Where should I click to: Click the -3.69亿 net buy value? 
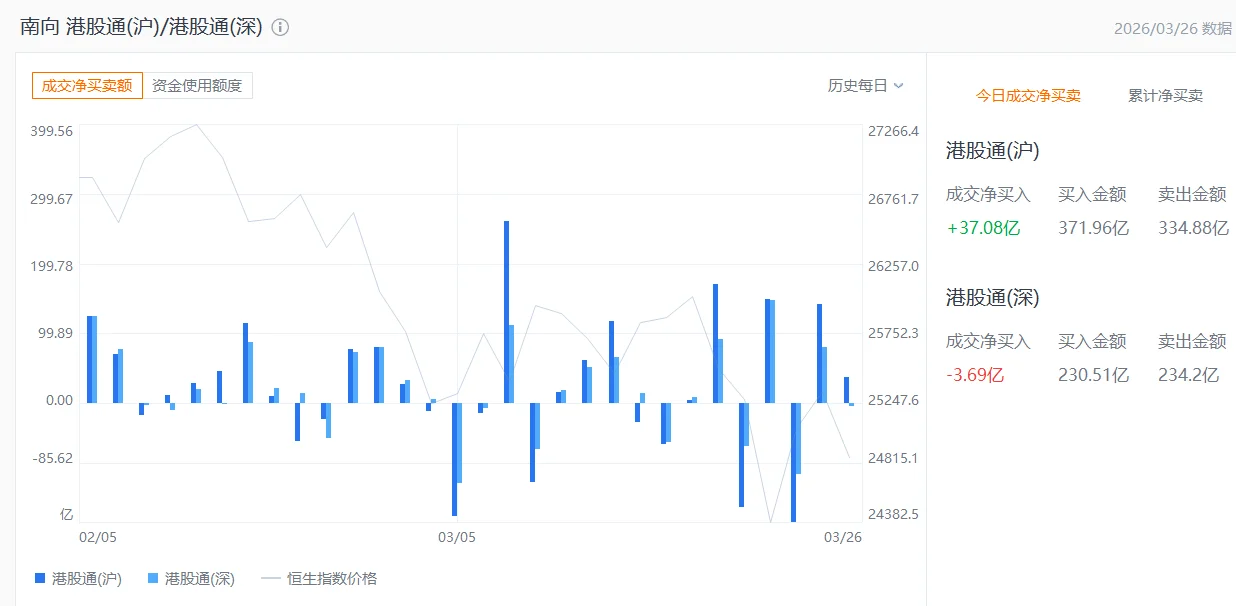click(x=975, y=375)
